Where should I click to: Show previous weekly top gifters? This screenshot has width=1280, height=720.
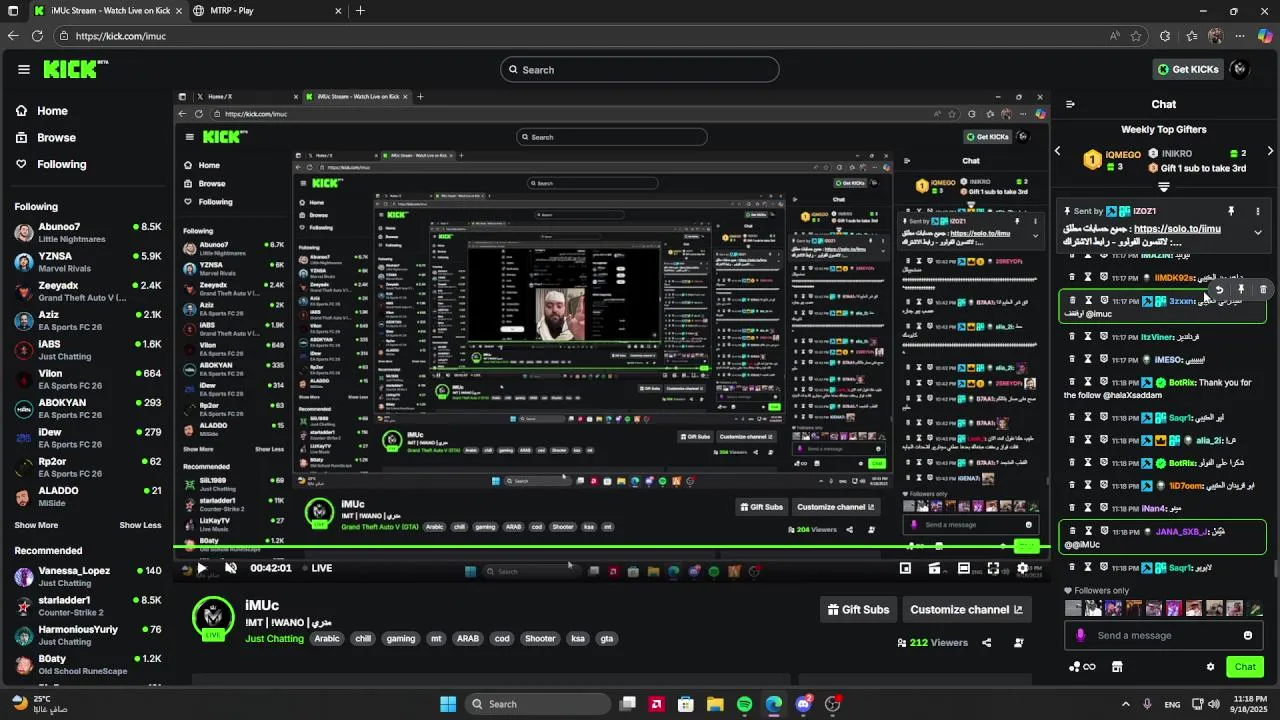[x=1058, y=151]
